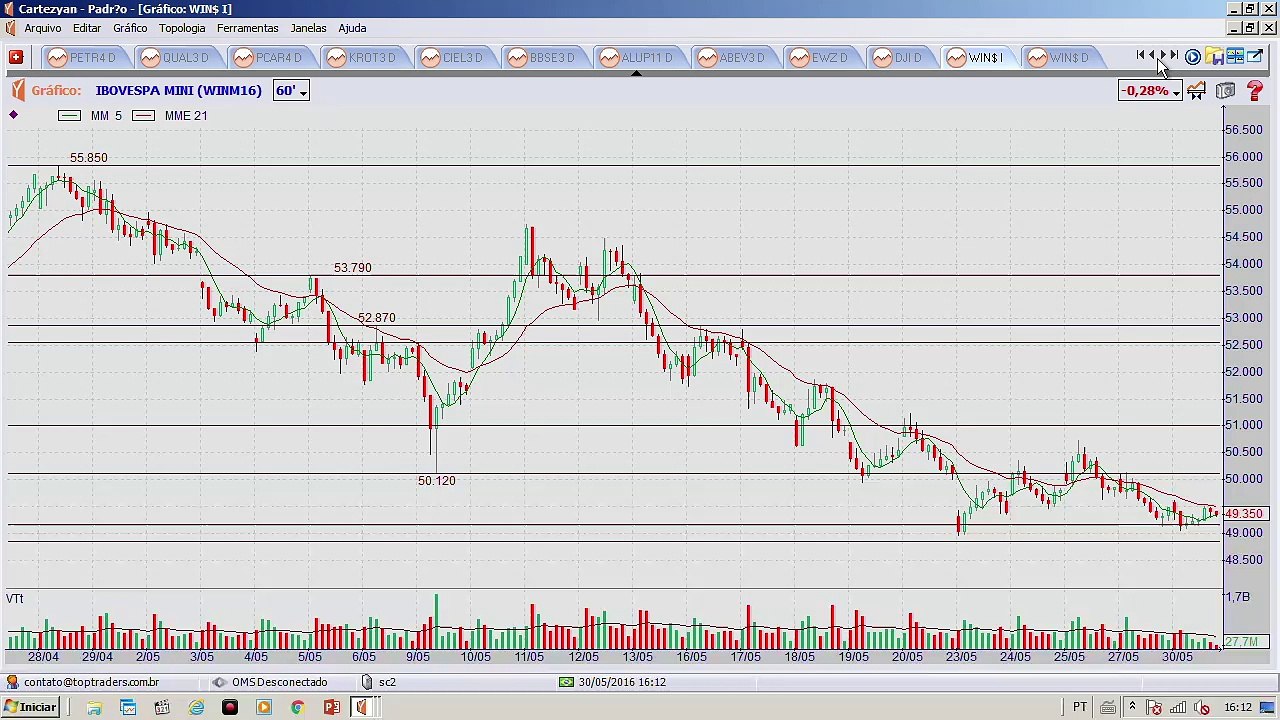Select the DJI D chart tab
This screenshot has width=1280, height=720.
pyautogui.click(x=897, y=58)
